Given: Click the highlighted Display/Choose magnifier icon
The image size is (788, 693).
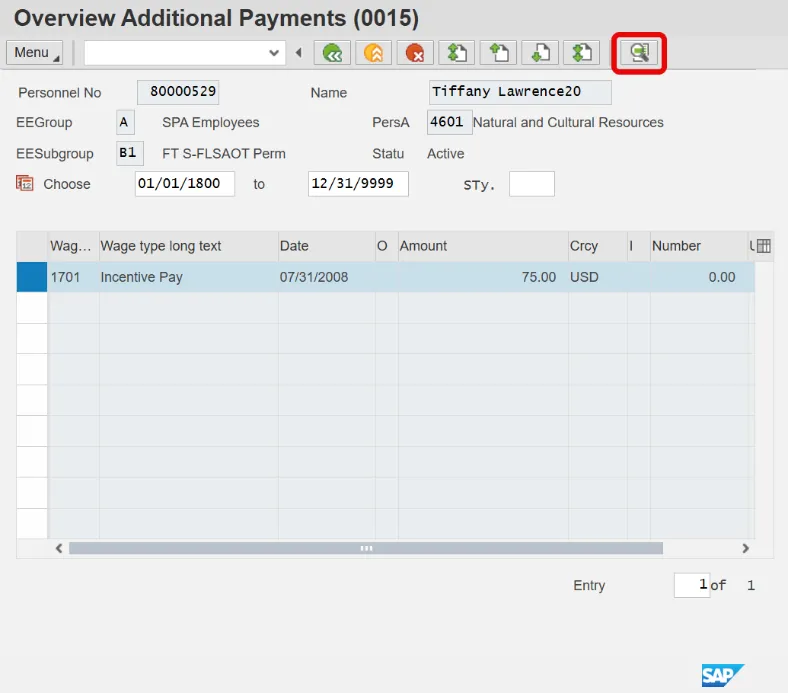Looking at the screenshot, I should 639,53.
